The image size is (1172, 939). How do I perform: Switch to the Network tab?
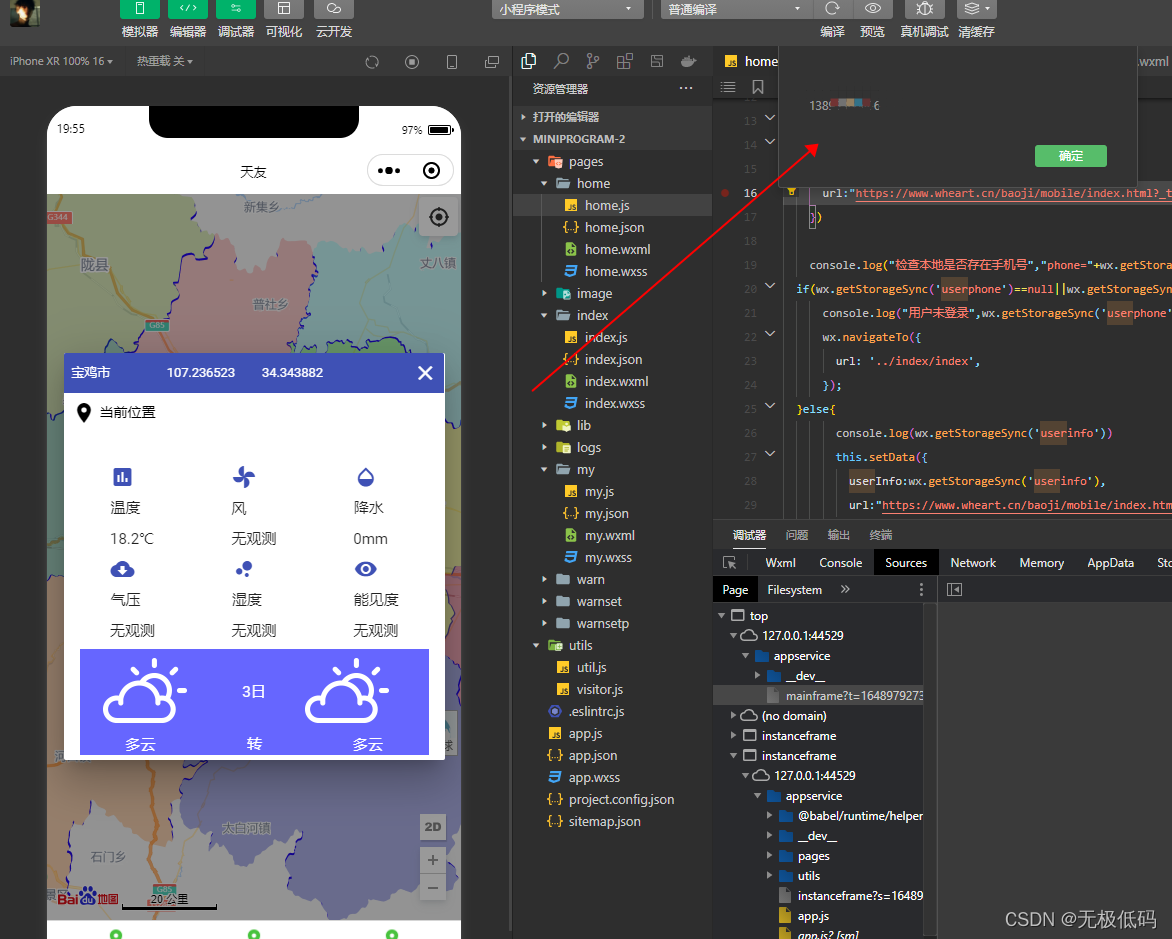coord(972,563)
